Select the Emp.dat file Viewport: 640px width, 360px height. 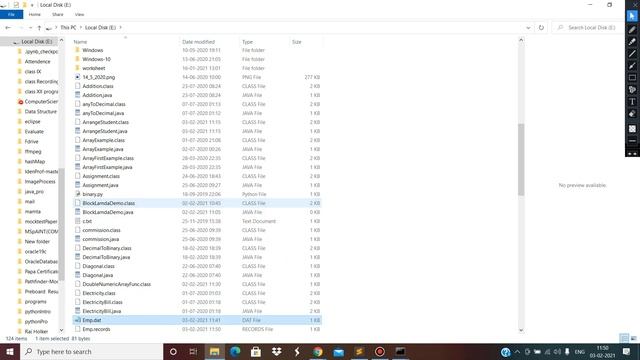pos(197,320)
